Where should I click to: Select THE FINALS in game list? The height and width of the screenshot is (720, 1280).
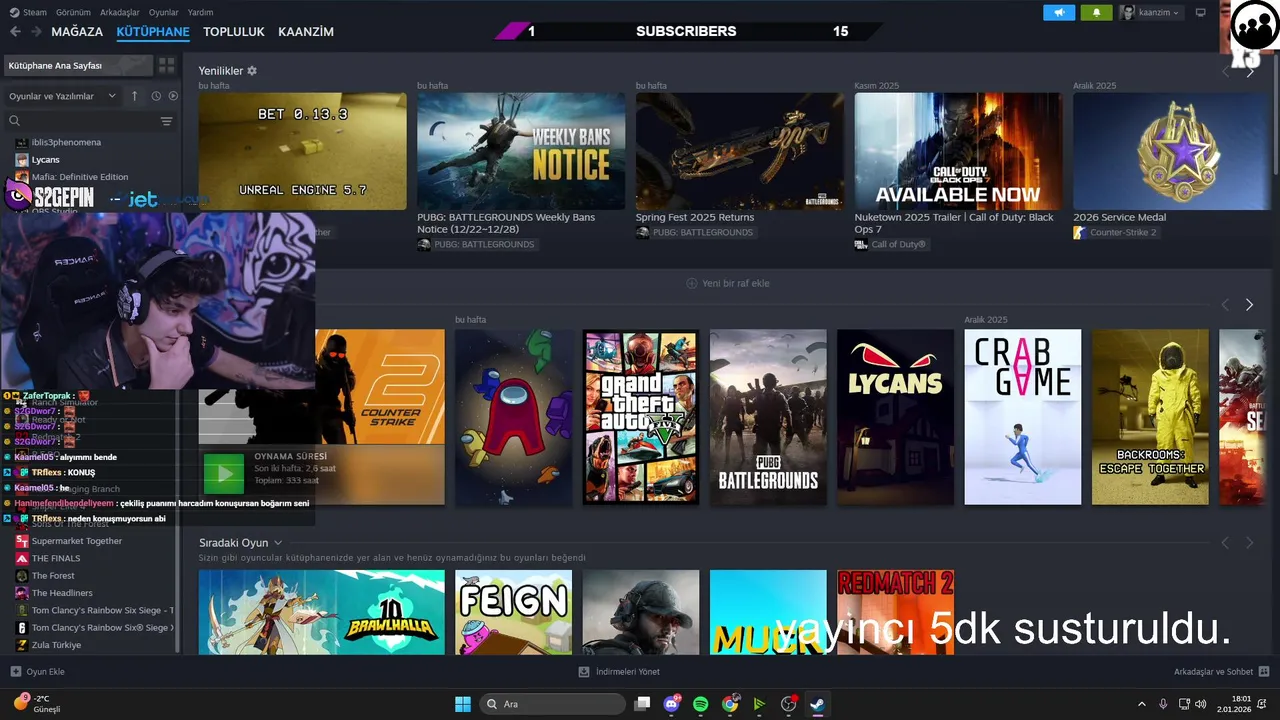pyautogui.click(x=56, y=558)
